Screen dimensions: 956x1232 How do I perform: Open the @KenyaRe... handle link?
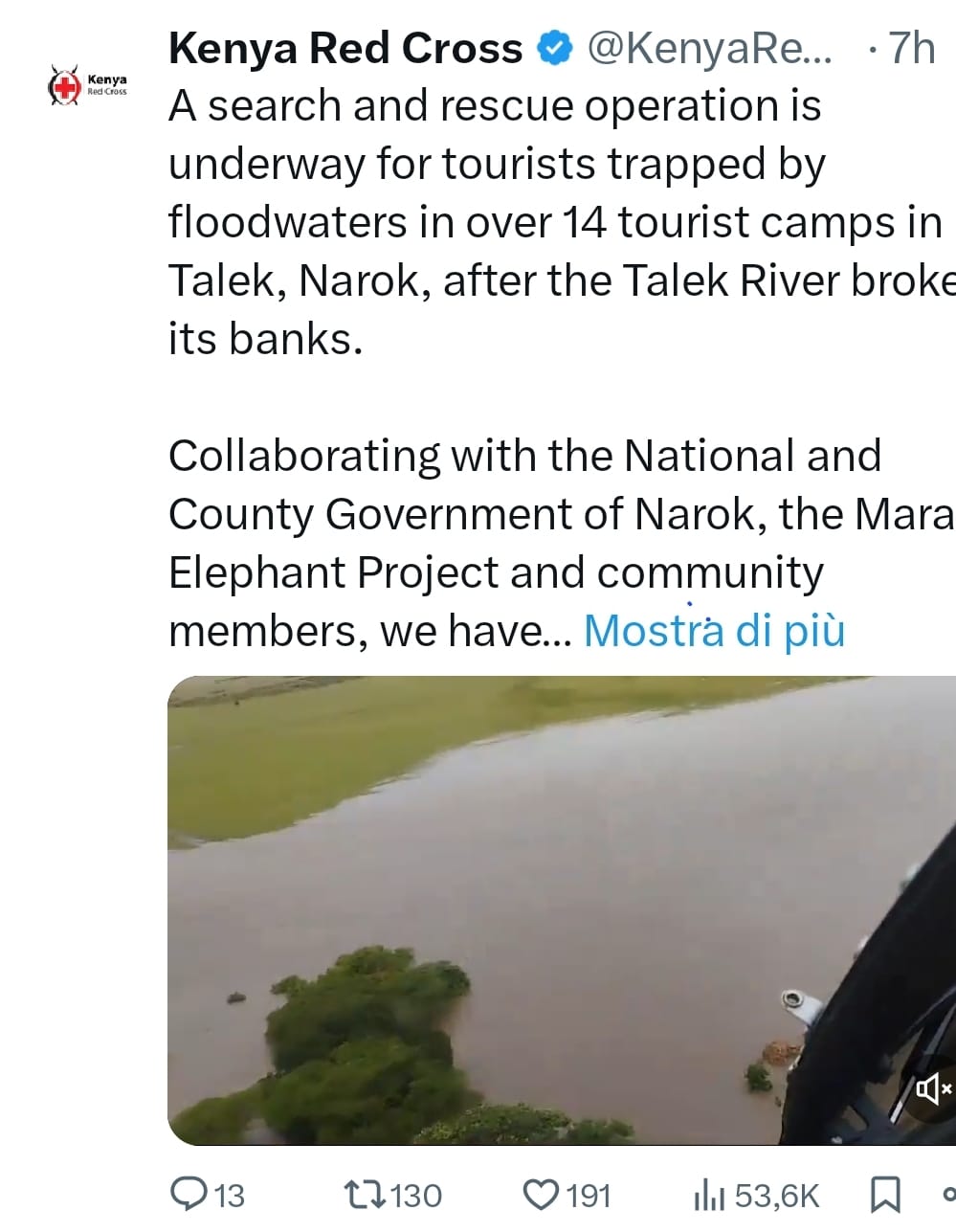click(708, 48)
